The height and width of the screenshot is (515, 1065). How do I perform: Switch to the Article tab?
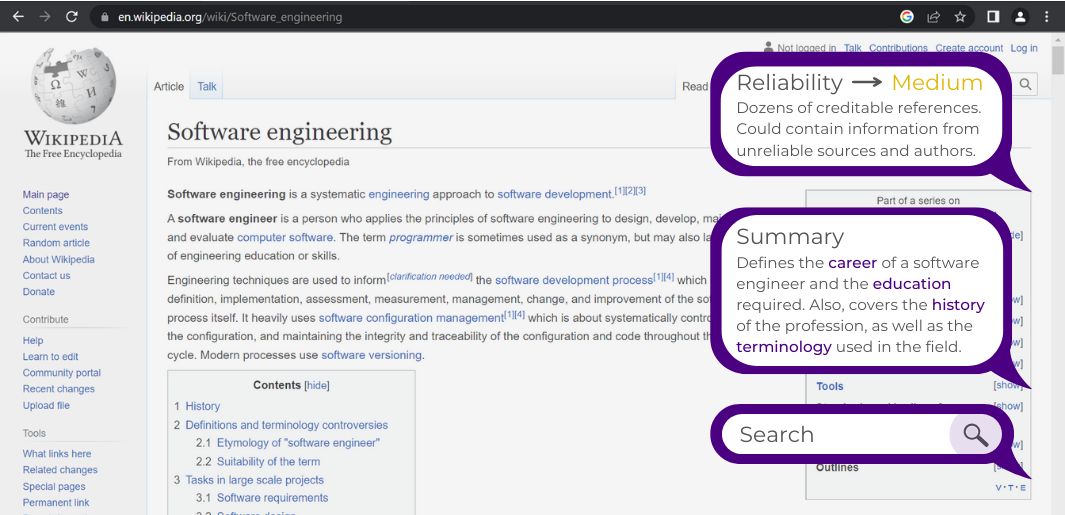point(168,86)
